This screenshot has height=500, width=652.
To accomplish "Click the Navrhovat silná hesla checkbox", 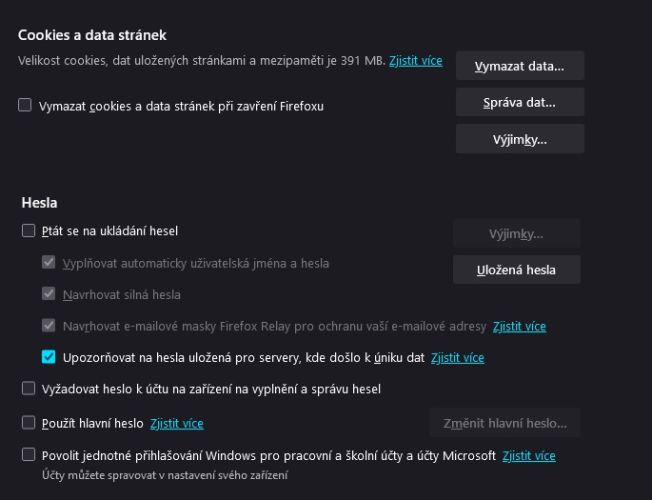I will [x=49, y=294].
